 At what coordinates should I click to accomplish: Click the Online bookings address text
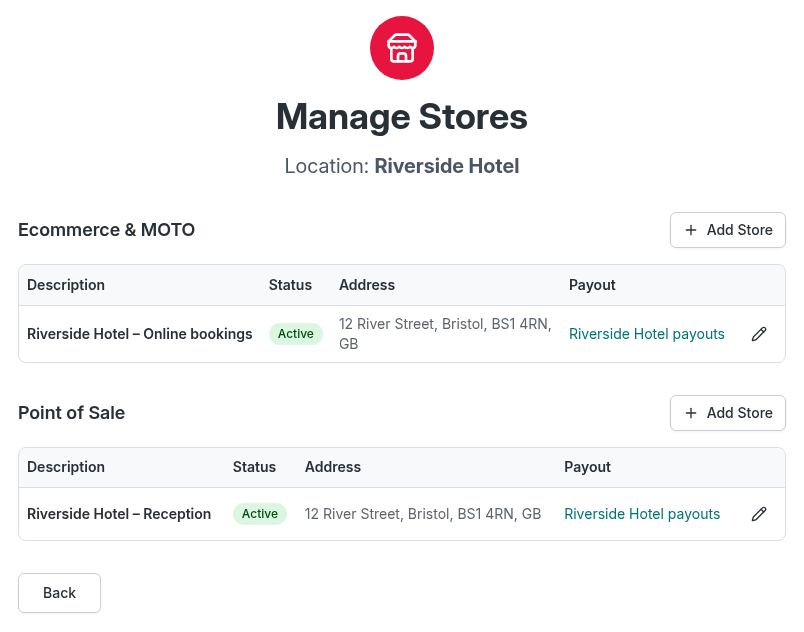[x=445, y=334]
